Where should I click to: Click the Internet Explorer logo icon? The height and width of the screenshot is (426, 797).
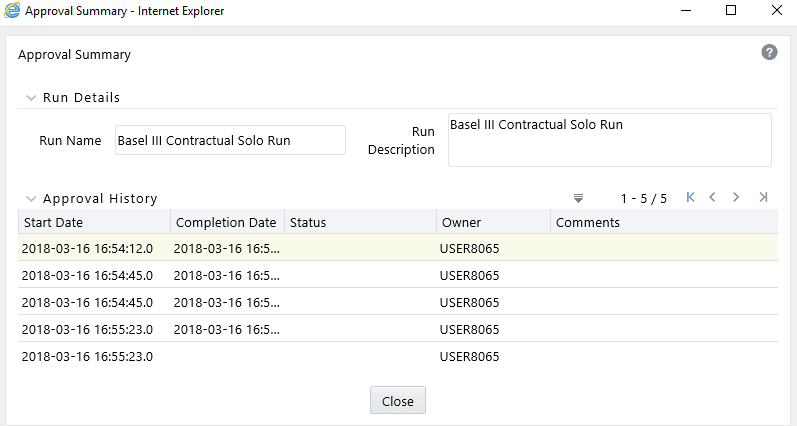12,11
